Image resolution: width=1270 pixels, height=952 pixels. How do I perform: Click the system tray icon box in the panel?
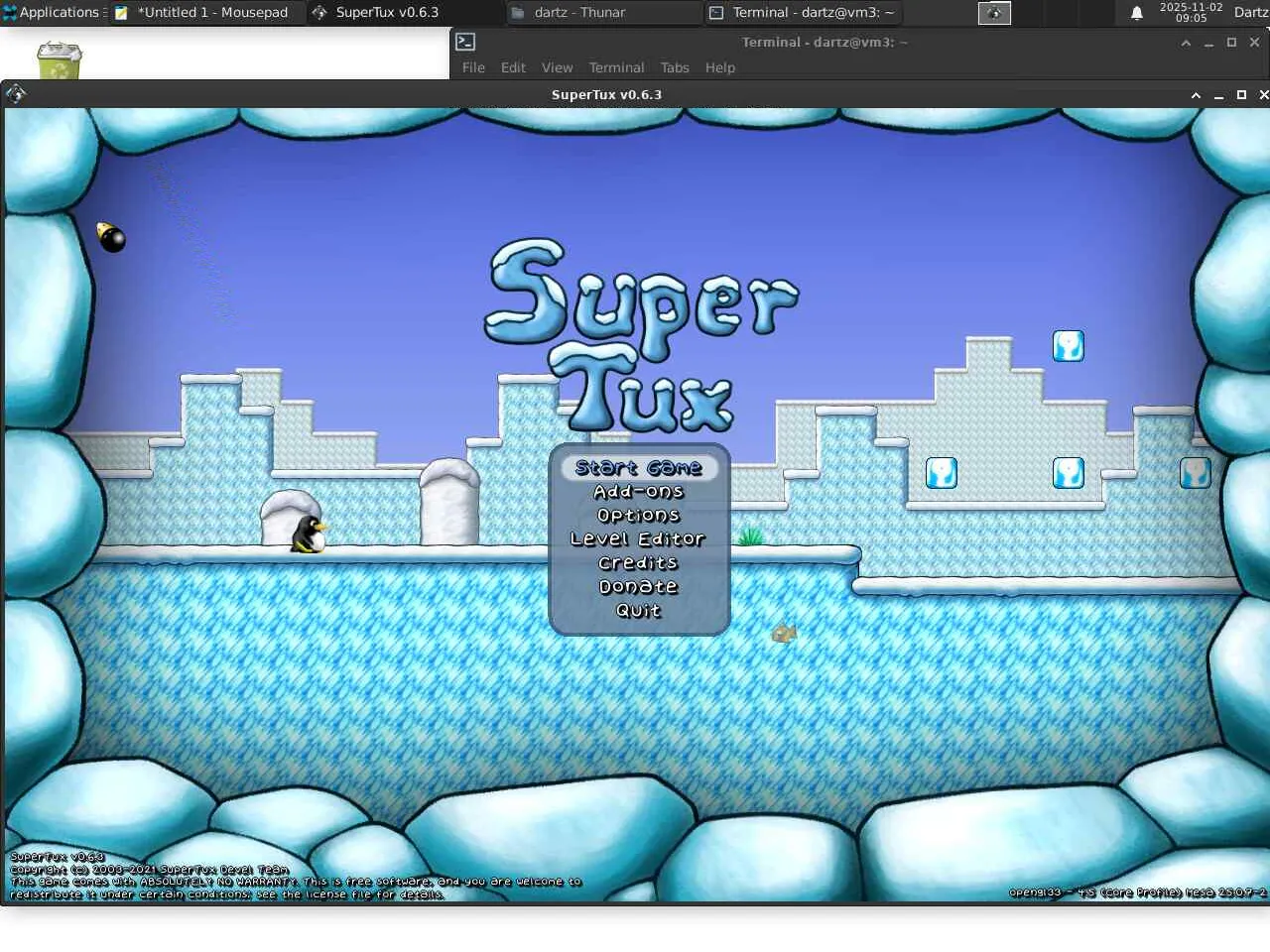[x=994, y=13]
